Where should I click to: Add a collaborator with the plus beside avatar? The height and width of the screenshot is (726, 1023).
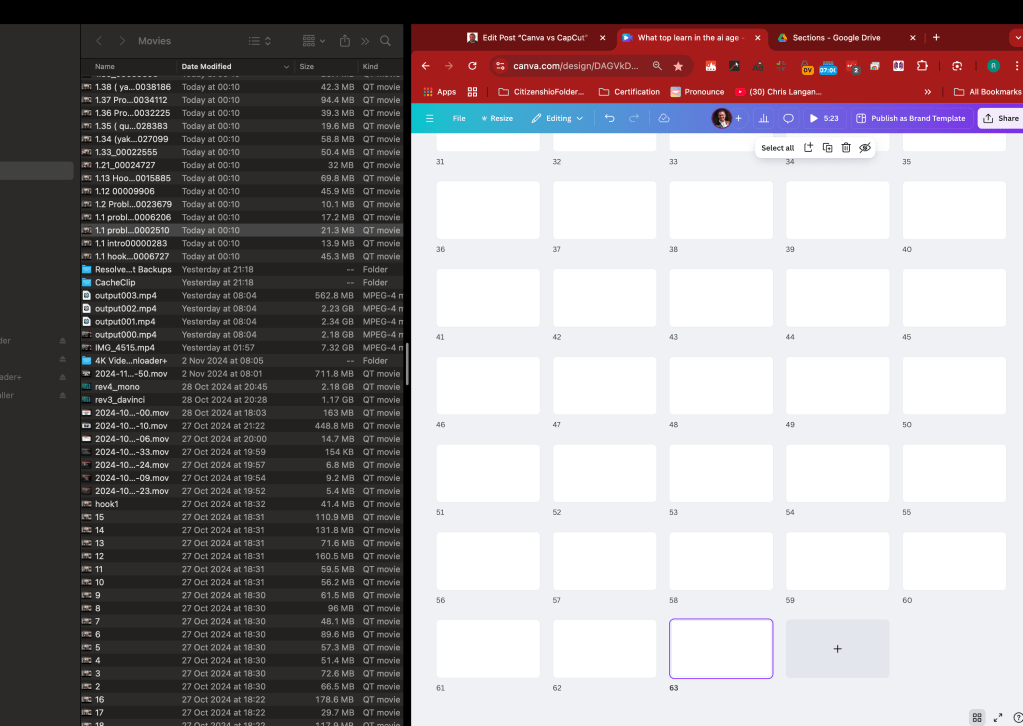point(739,118)
